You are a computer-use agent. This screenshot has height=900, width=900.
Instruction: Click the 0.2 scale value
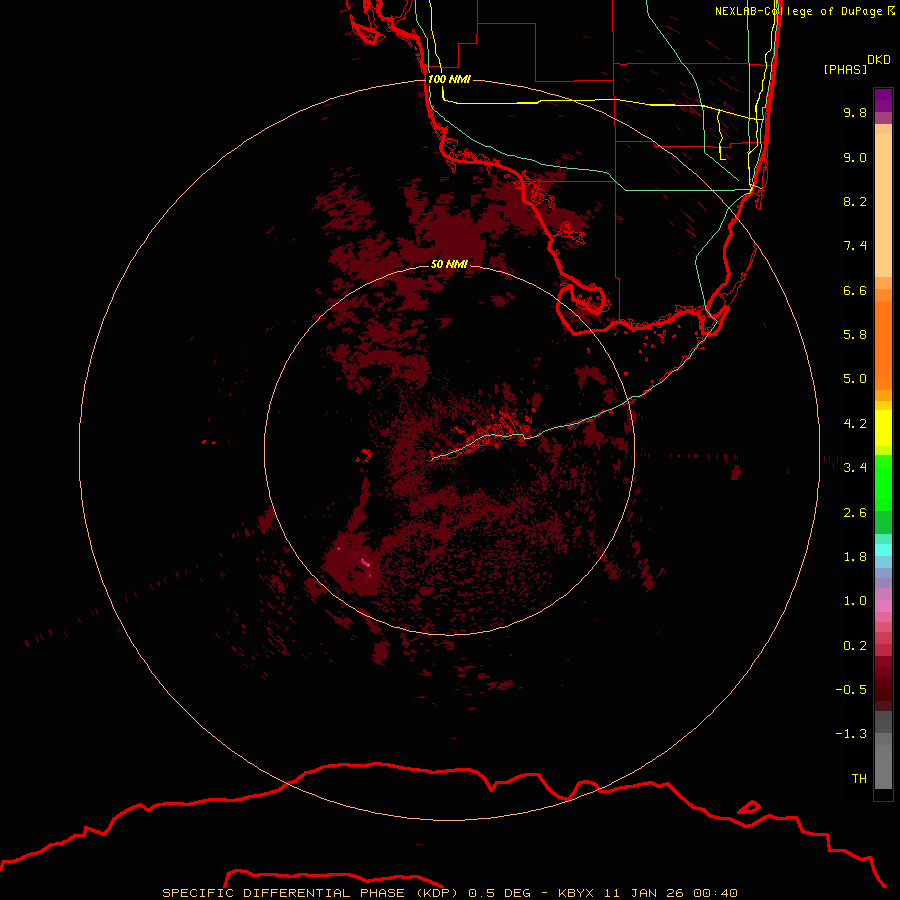pyautogui.click(x=855, y=646)
